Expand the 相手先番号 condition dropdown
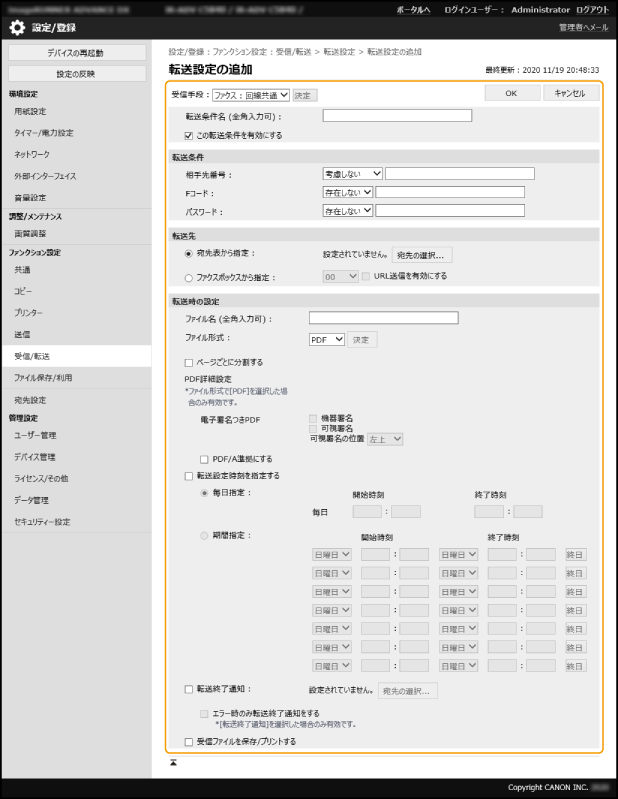 click(352, 173)
